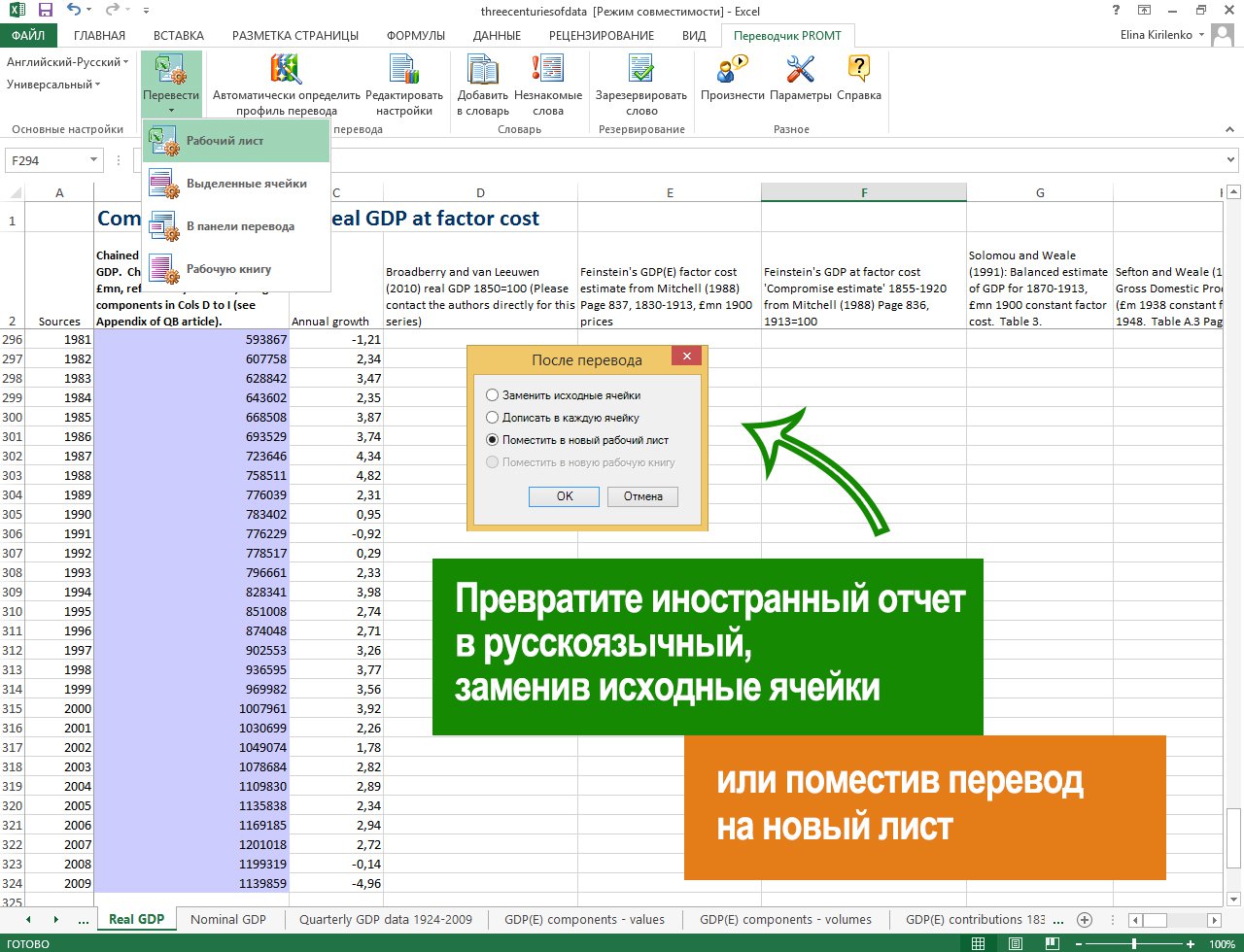This screenshot has height=952, width=1244.
Task: Open Excel help question mark
Action: pos(1115,11)
